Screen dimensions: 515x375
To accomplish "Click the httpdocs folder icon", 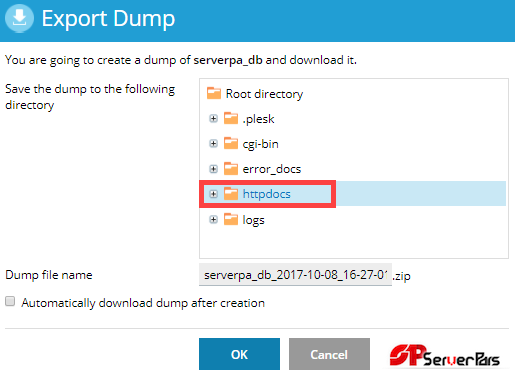I will coord(231,193).
